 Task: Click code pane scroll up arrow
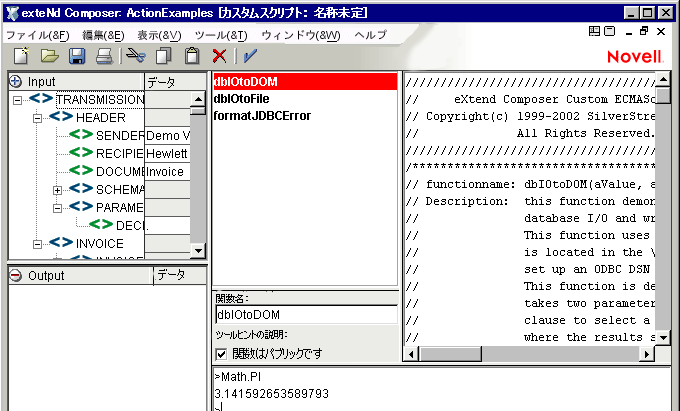click(663, 80)
